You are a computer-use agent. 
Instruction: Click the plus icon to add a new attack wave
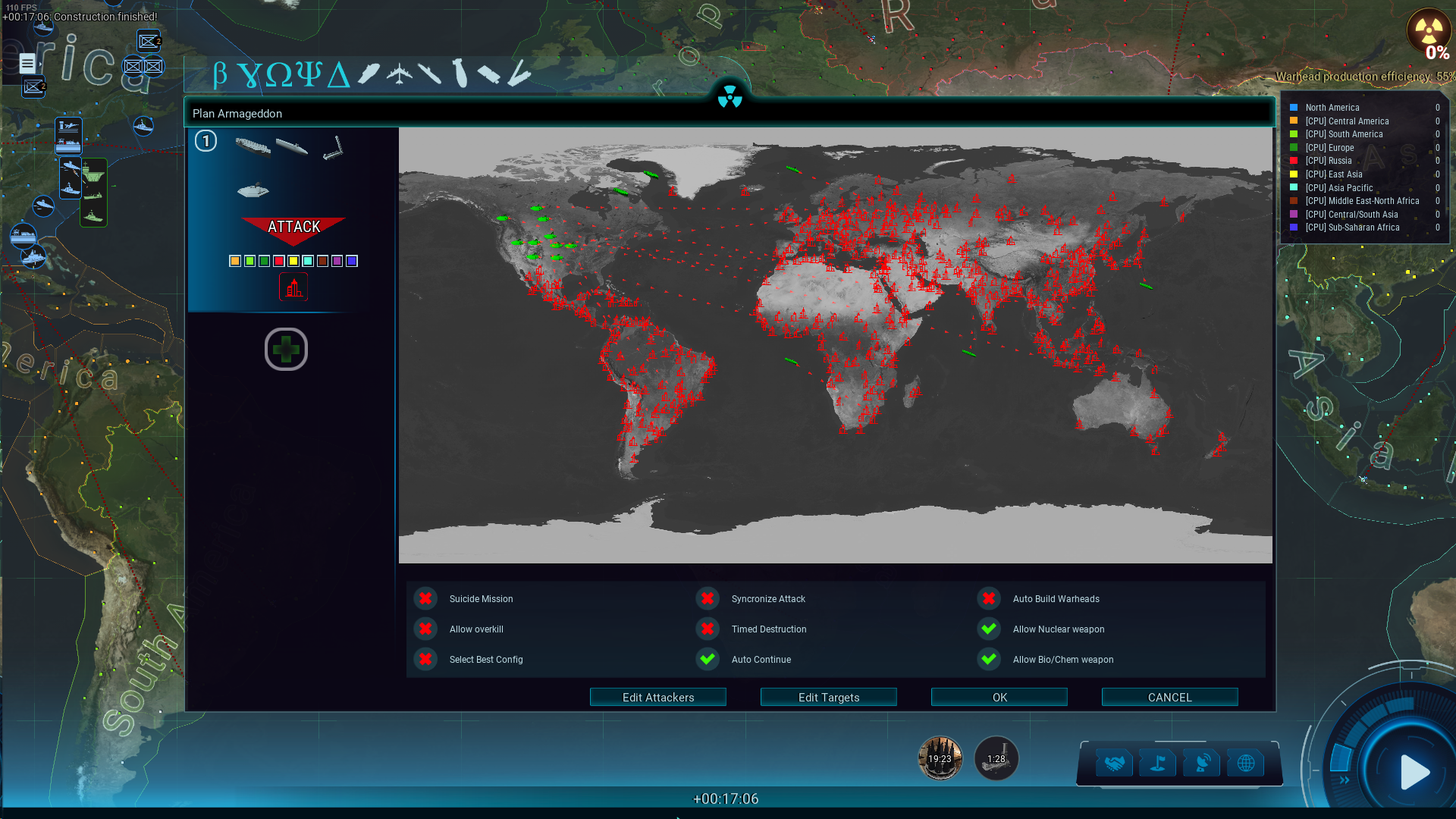pyautogui.click(x=286, y=350)
